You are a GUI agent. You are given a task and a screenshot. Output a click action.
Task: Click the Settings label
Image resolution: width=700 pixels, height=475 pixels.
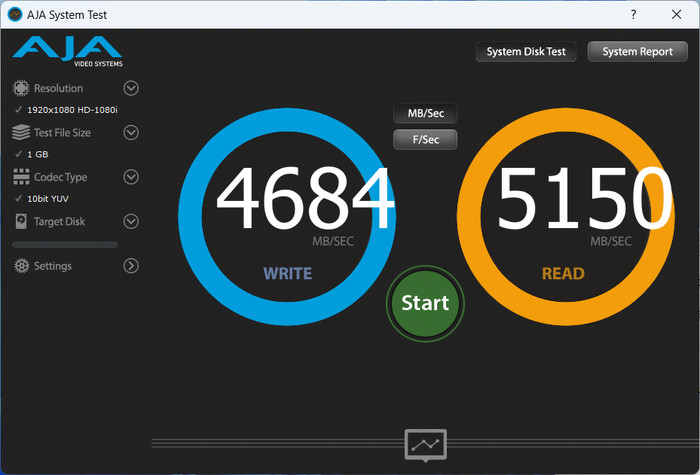53,266
